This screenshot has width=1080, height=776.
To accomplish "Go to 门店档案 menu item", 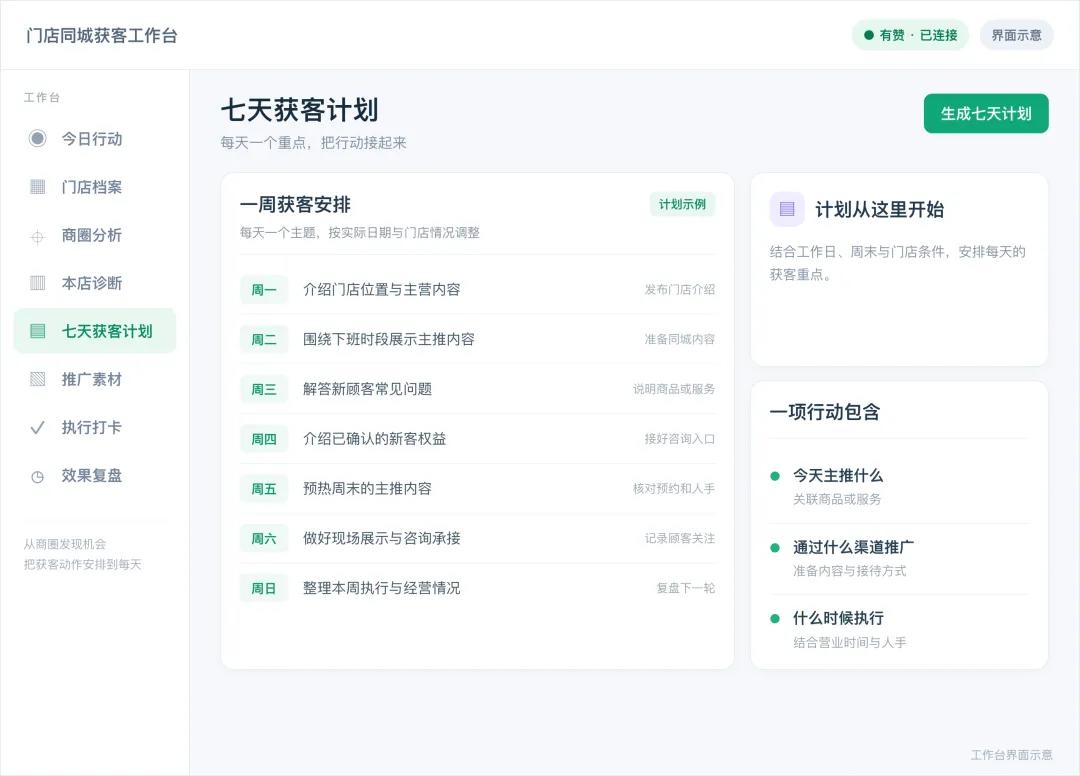I will [95, 187].
